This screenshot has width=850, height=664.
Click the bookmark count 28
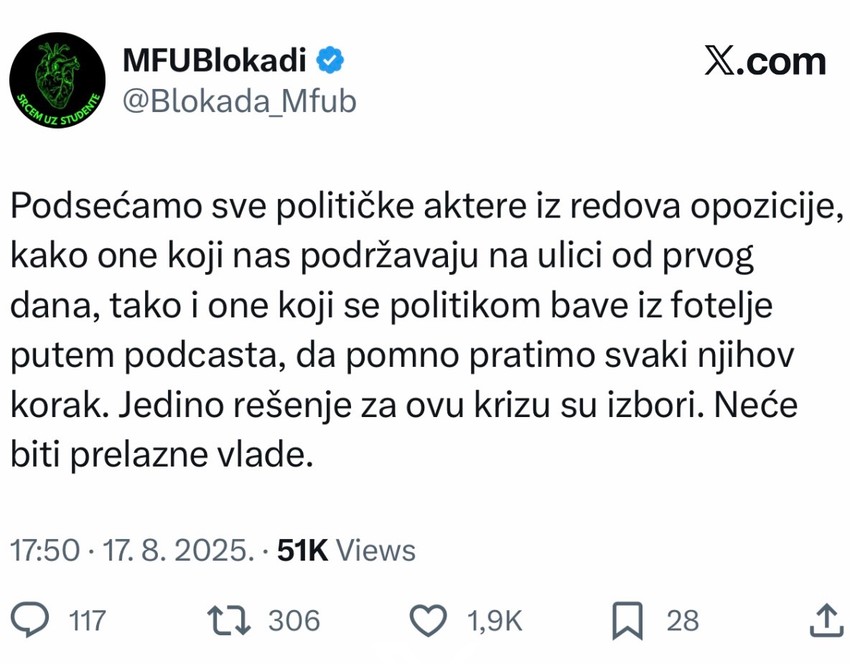(x=684, y=620)
